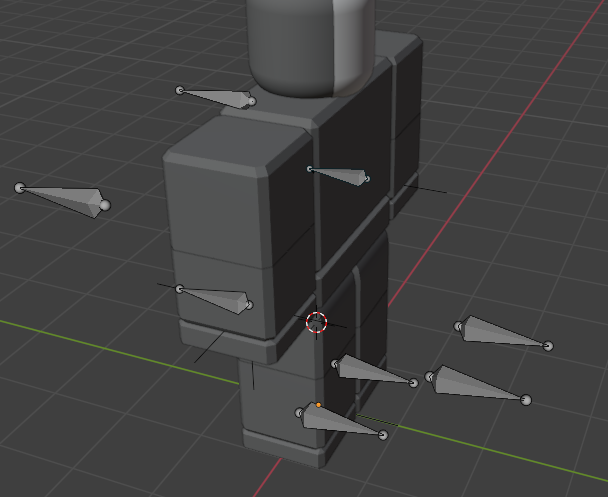Click the root sphere of the far-left bone
608x497 pixels.
20,188
